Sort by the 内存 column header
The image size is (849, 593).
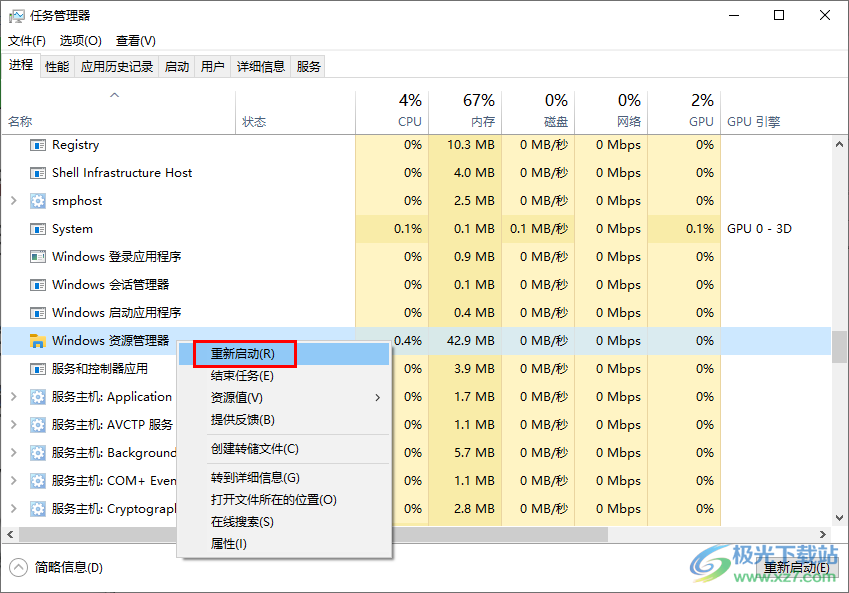(465, 113)
